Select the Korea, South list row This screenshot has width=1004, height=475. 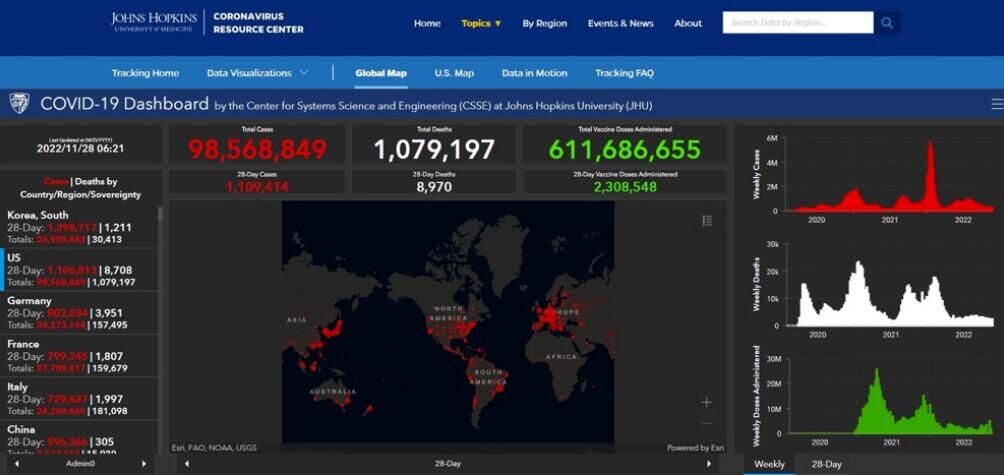pos(79,227)
